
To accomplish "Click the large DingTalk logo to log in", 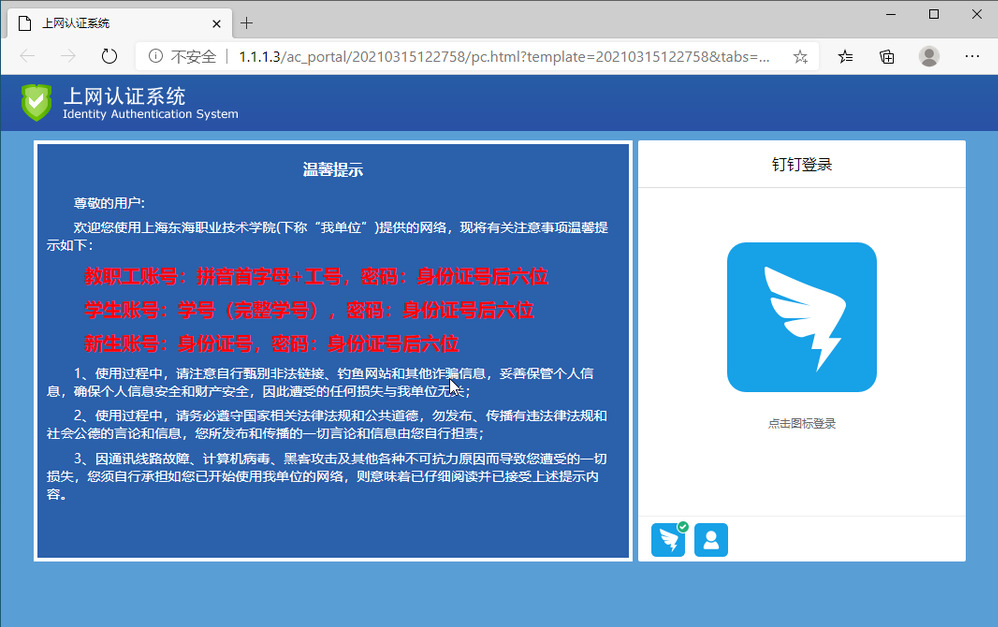I will pos(801,317).
